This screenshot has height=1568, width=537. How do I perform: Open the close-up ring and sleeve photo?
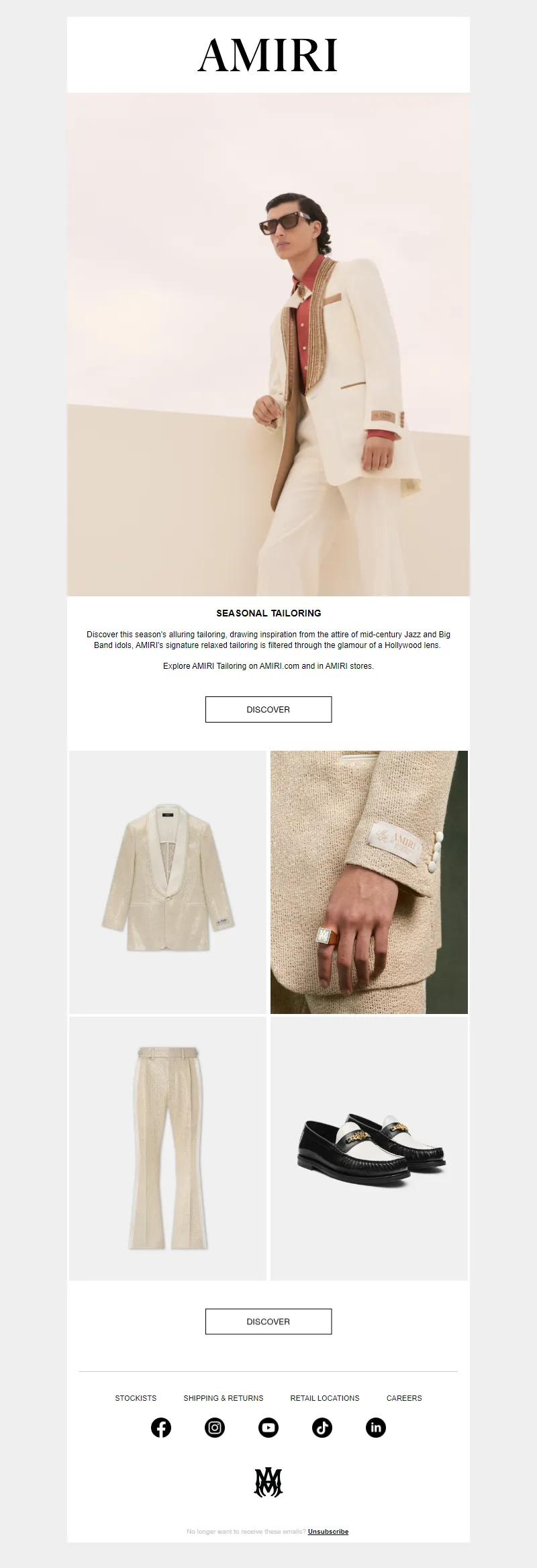click(x=369, y=882)
